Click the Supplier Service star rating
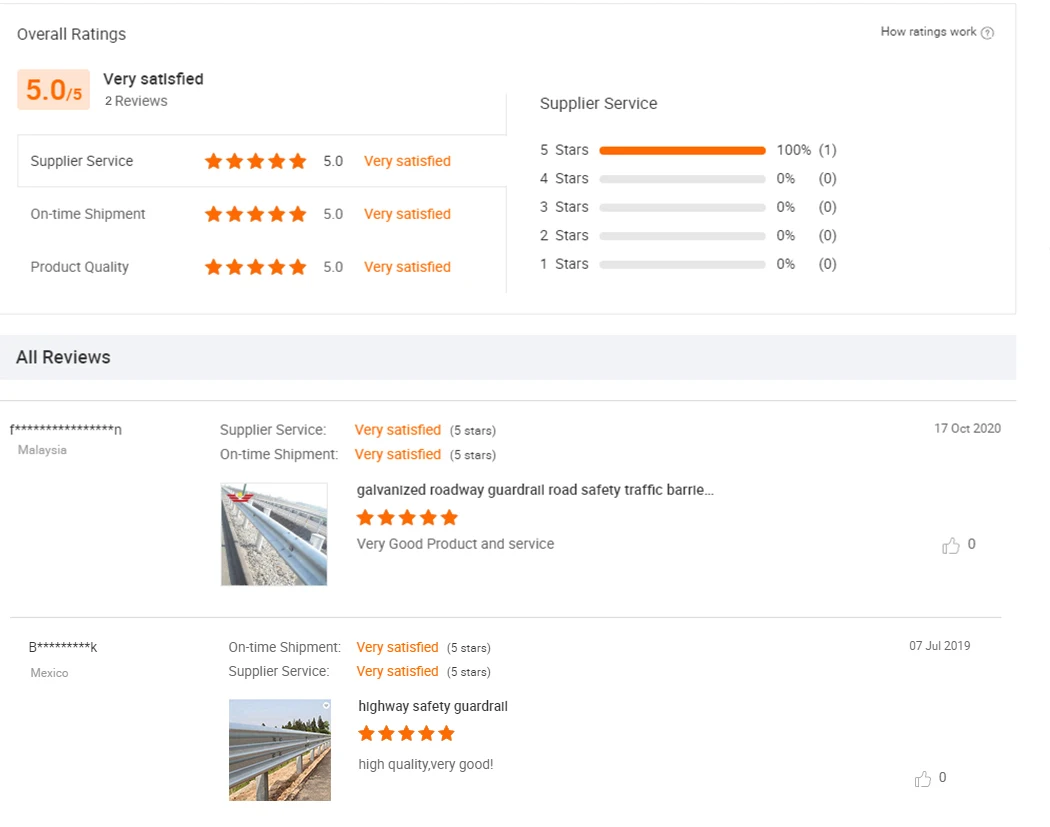The height and width of the screenshot is (827, 1050). coord(255,161)
